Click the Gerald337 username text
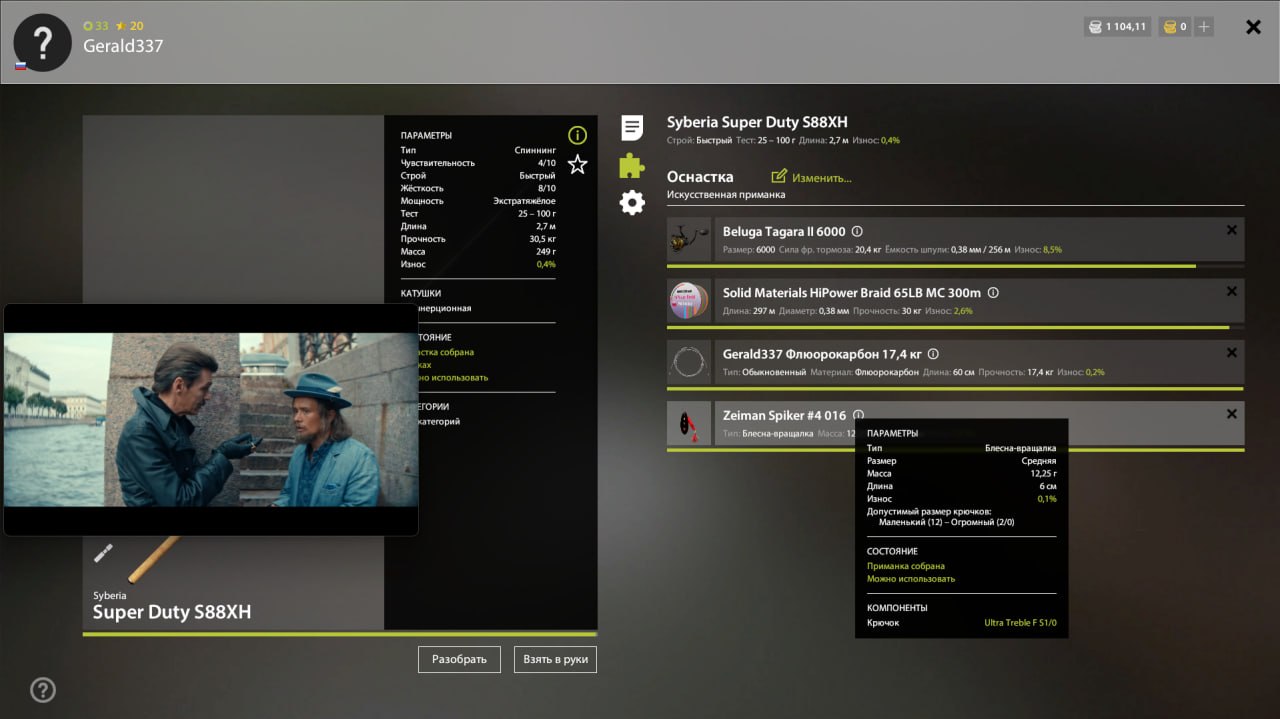Screen dimensions: 1280x719 (x=123, y=46)
